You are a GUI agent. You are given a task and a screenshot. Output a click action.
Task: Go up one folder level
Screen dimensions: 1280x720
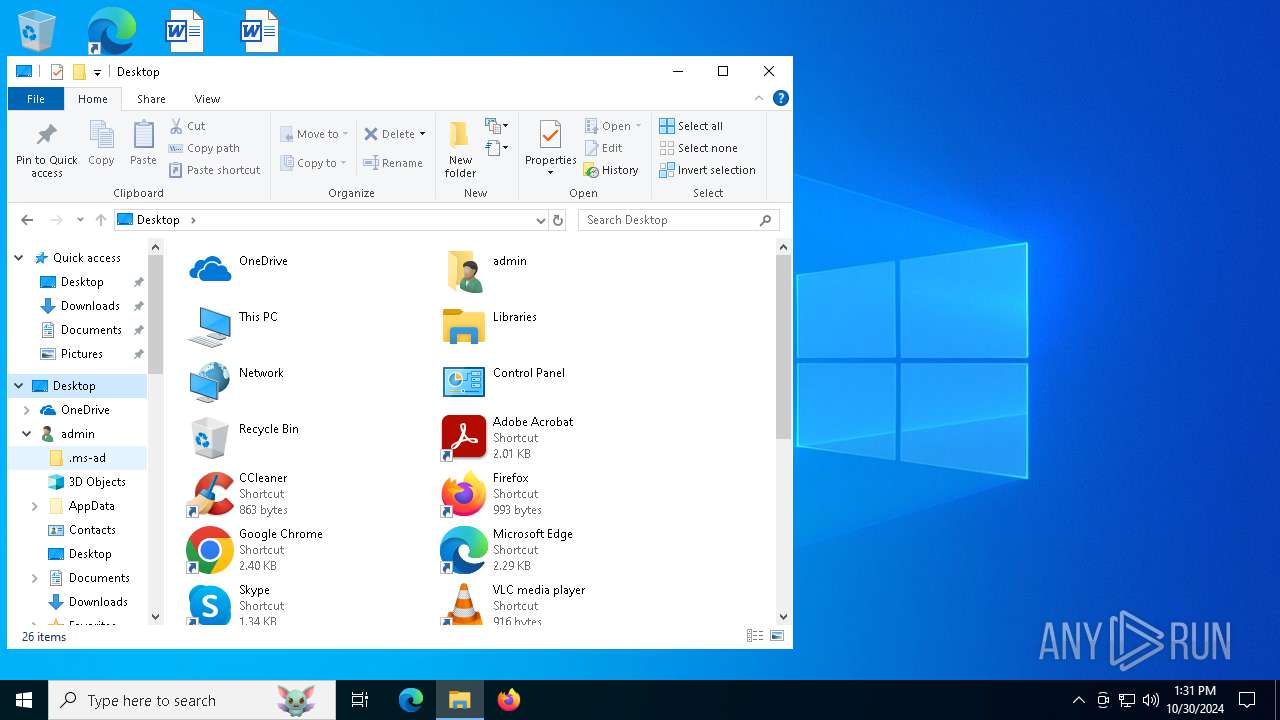click(101, 220)
